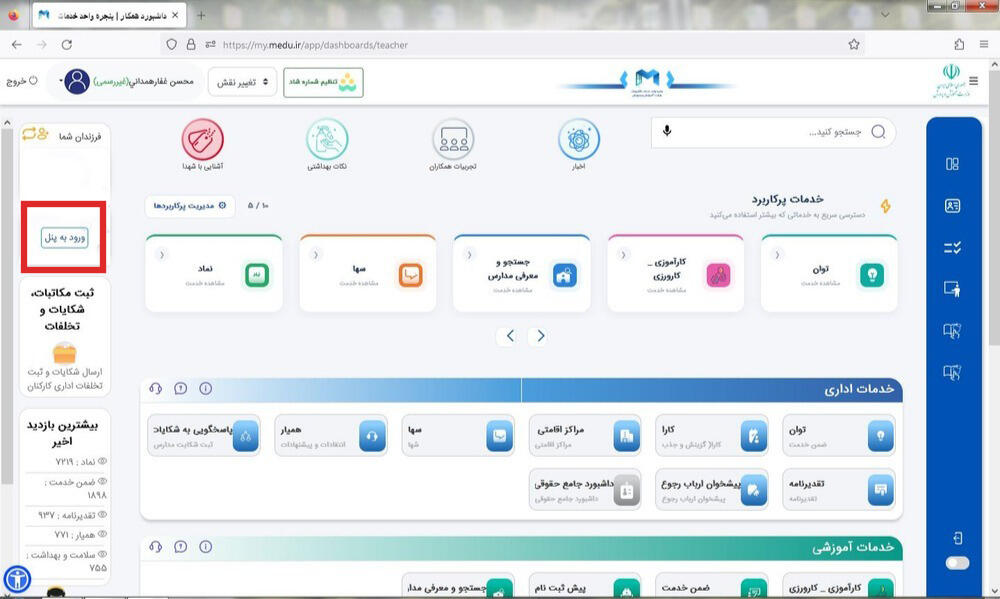Click the site padlock security icon

pos(191,45)
